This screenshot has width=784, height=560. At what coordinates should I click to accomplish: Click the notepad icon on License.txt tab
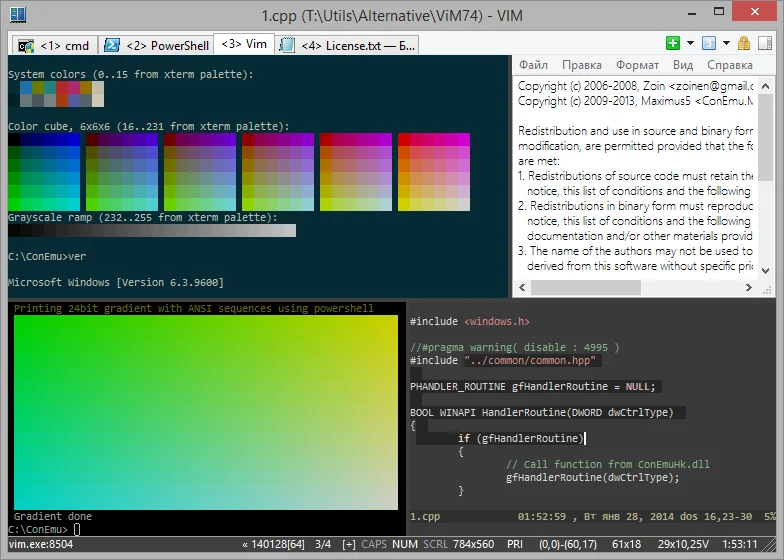click(288, 45)
